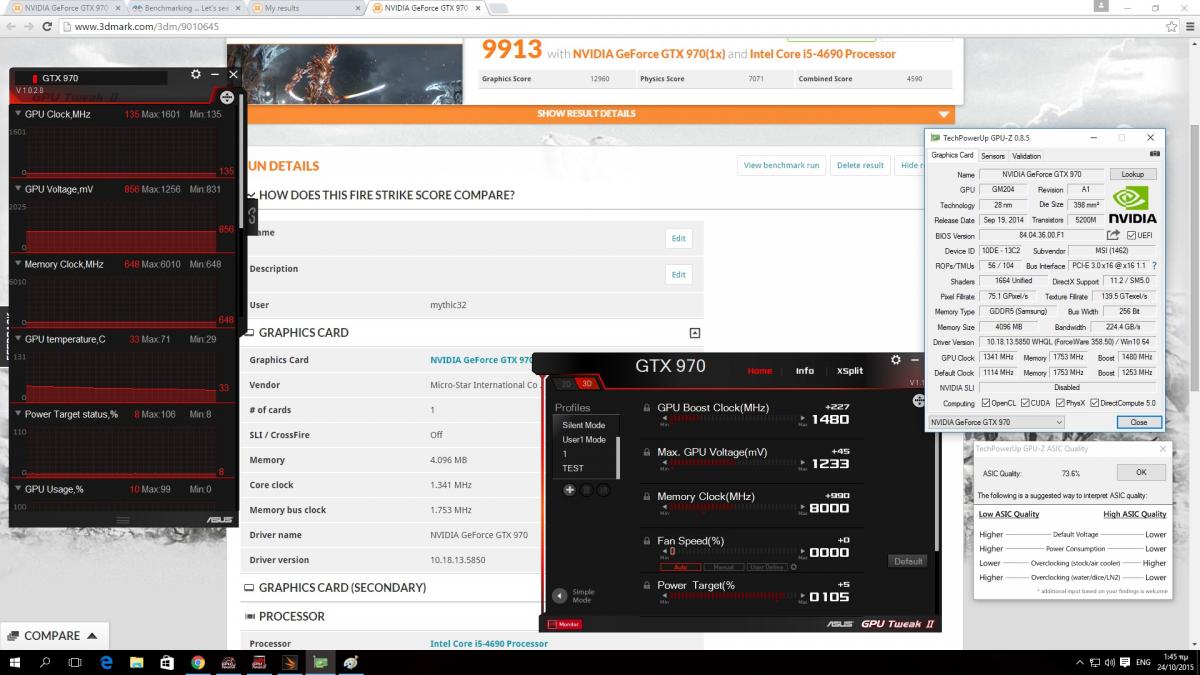Collapse GPU temperature,C graph

(17, 339)
